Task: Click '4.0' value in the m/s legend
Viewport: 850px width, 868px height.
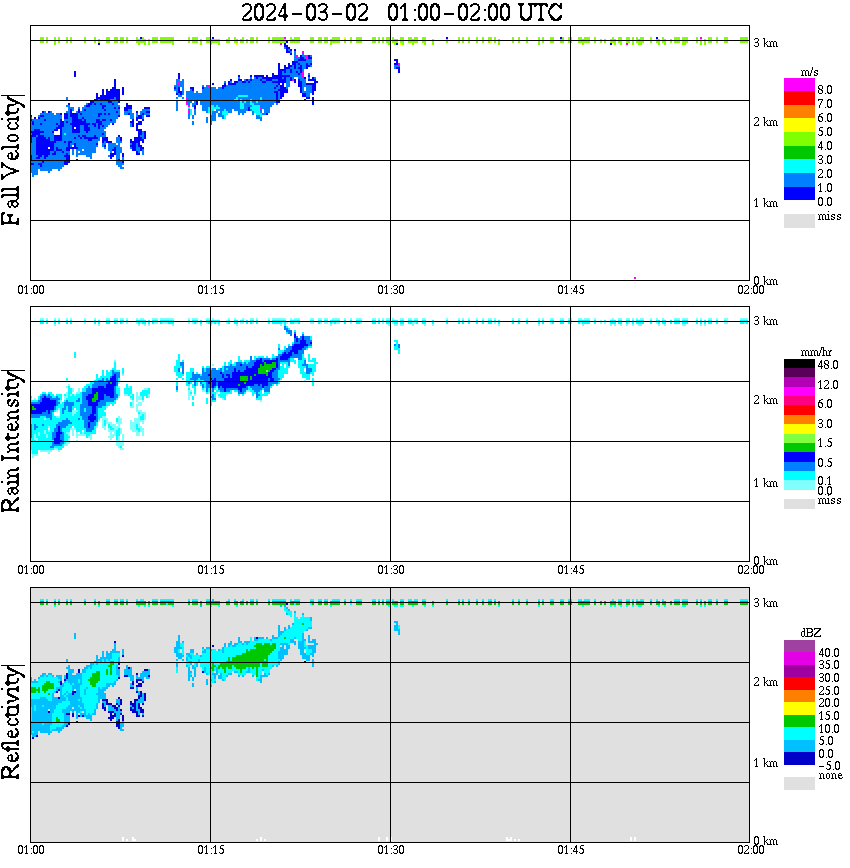Action: [825, 146]
